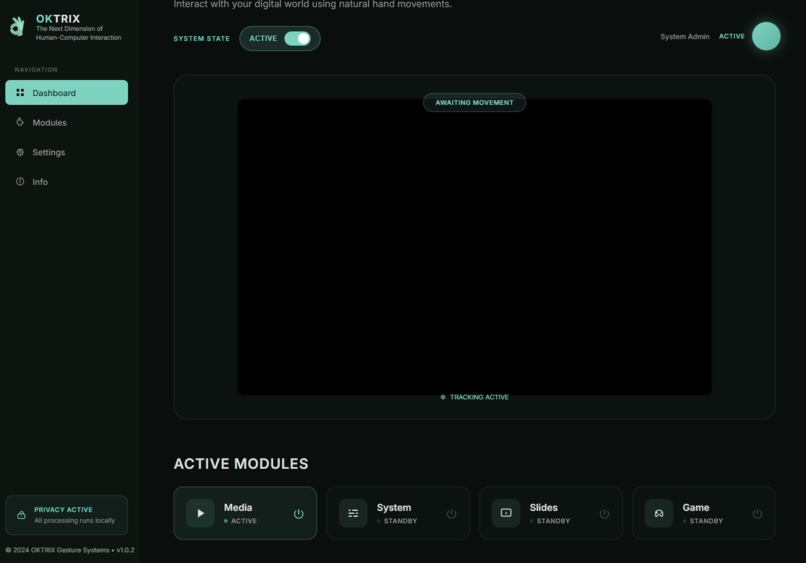Toggle the Slides module power button
Viewport: 806px width, 563px height.
604,514
